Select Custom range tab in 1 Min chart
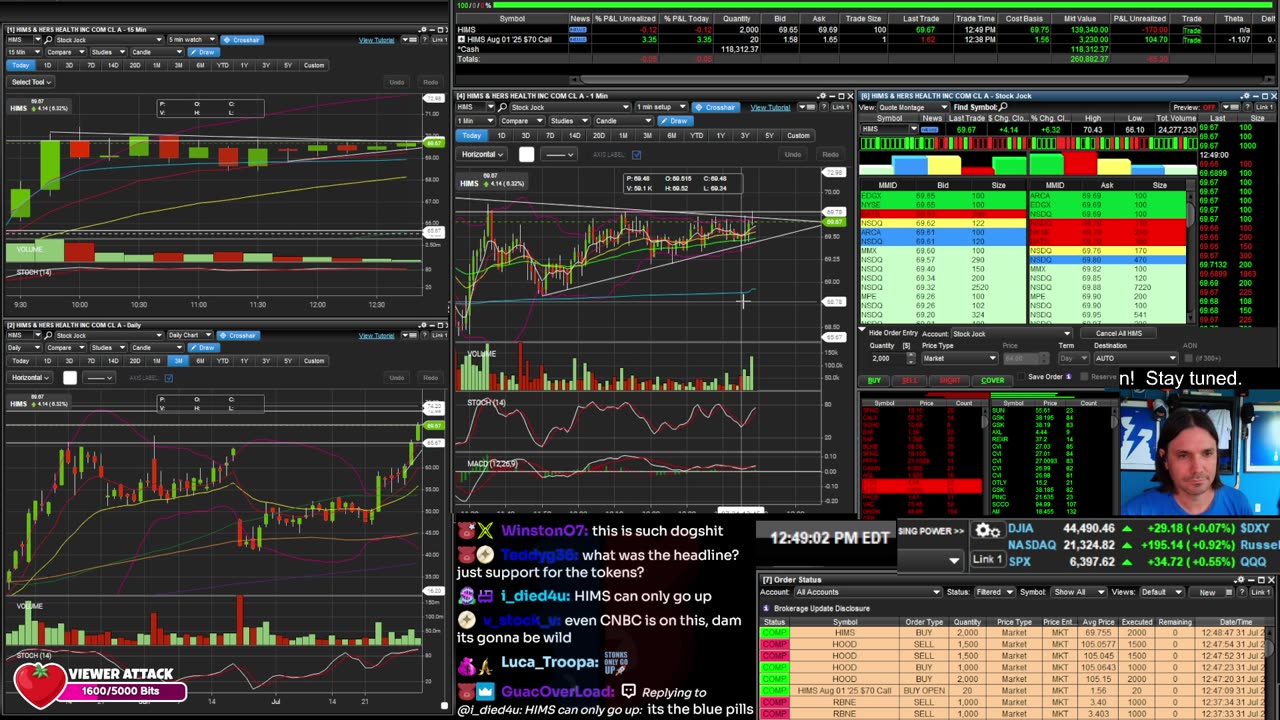 pos(798,136)
